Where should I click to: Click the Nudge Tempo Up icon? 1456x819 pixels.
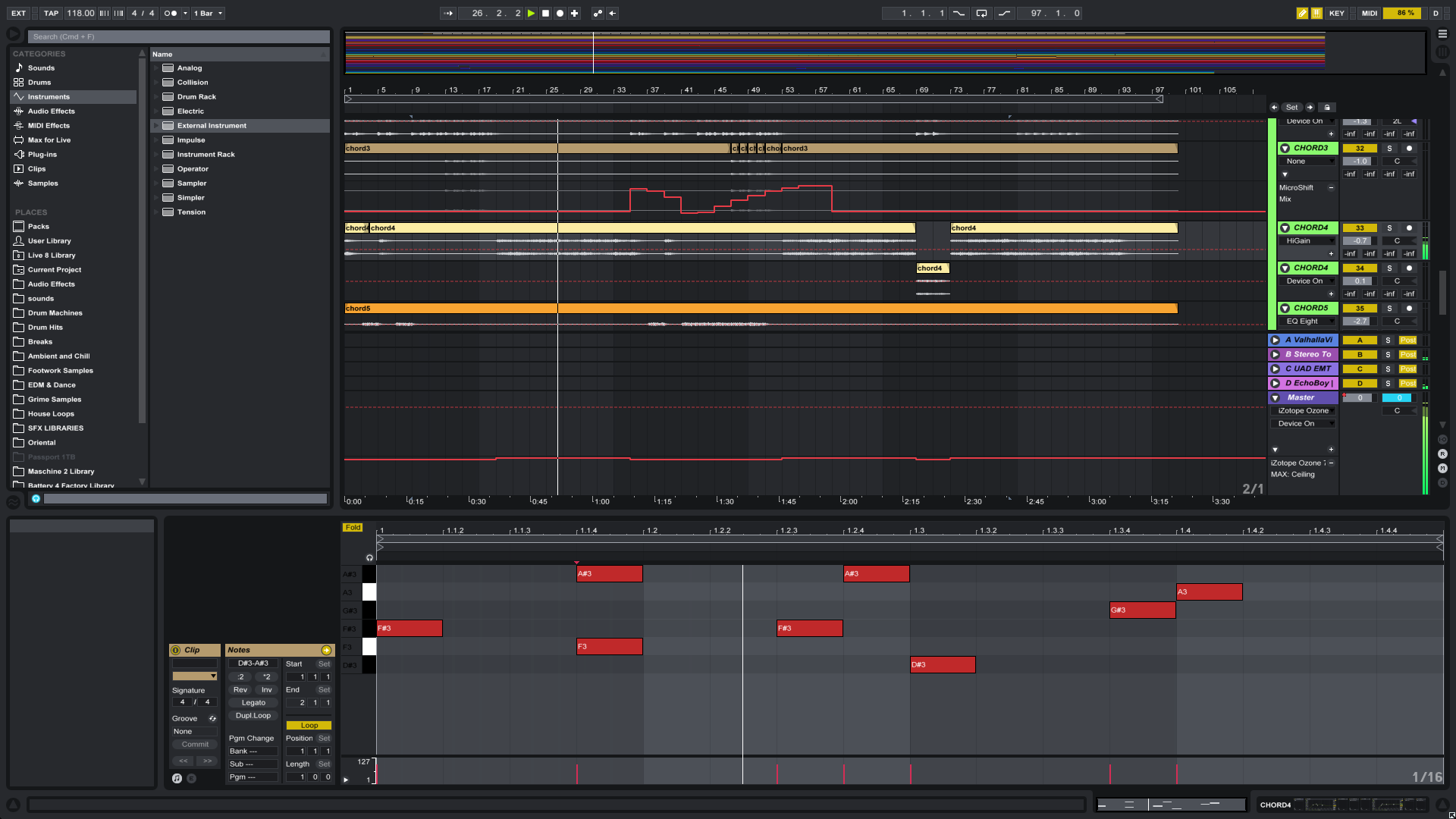(x=118, y=13)
